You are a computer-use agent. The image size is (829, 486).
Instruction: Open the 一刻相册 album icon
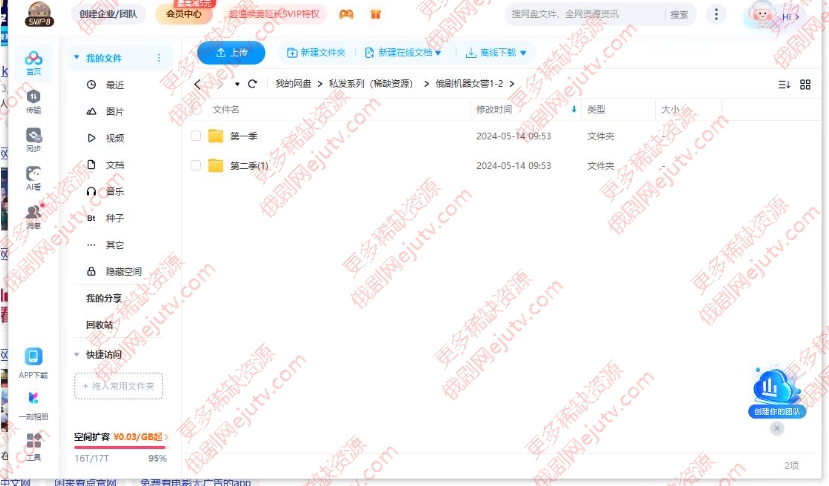[x=33, y=405]
